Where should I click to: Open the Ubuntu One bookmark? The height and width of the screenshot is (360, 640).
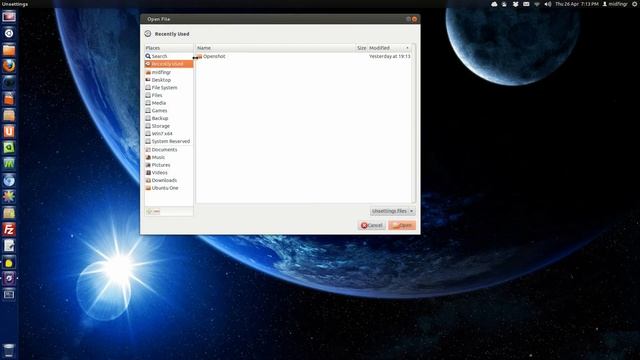click(169, 188)
